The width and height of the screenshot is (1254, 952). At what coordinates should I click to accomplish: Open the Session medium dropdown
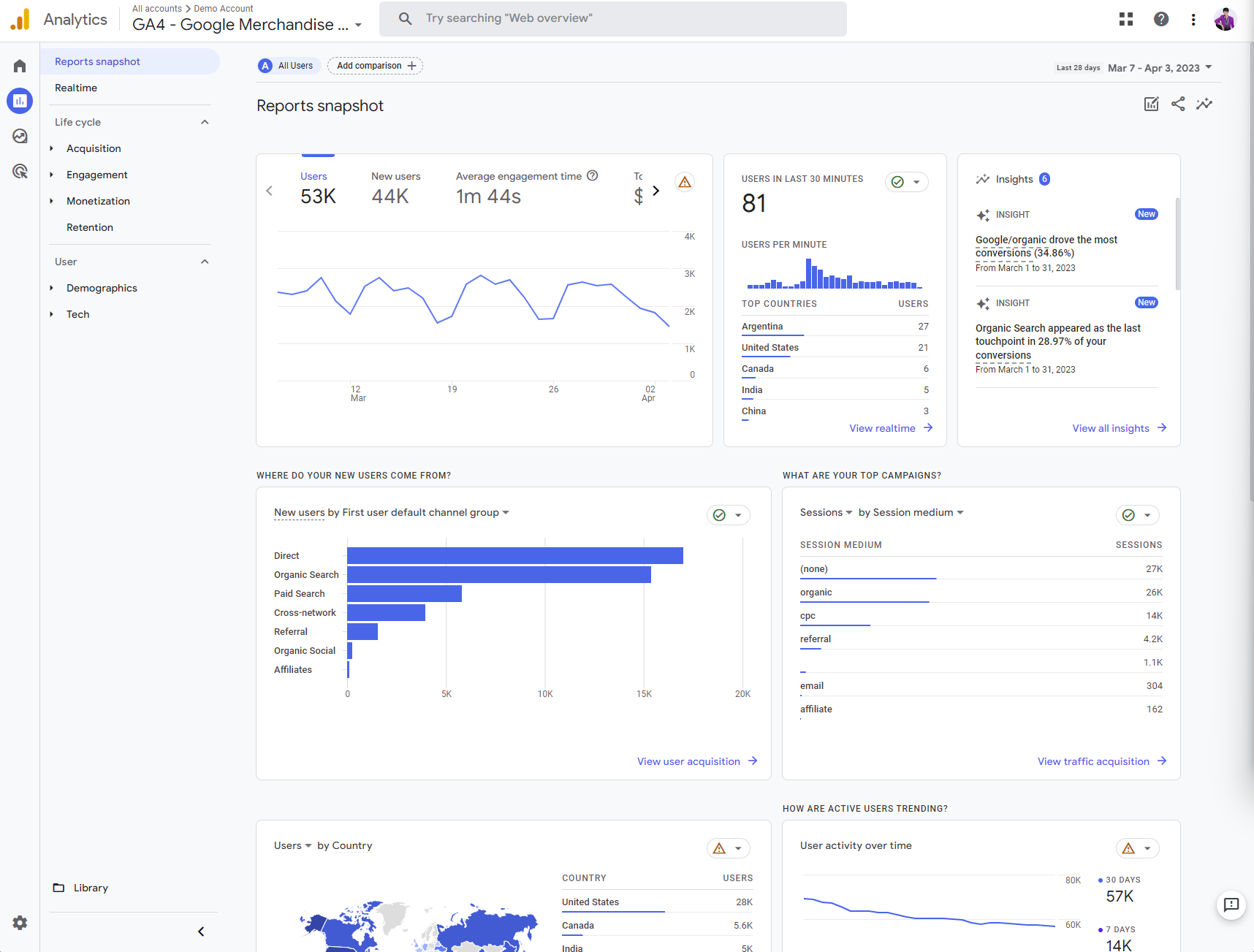[x=911, y=512]
